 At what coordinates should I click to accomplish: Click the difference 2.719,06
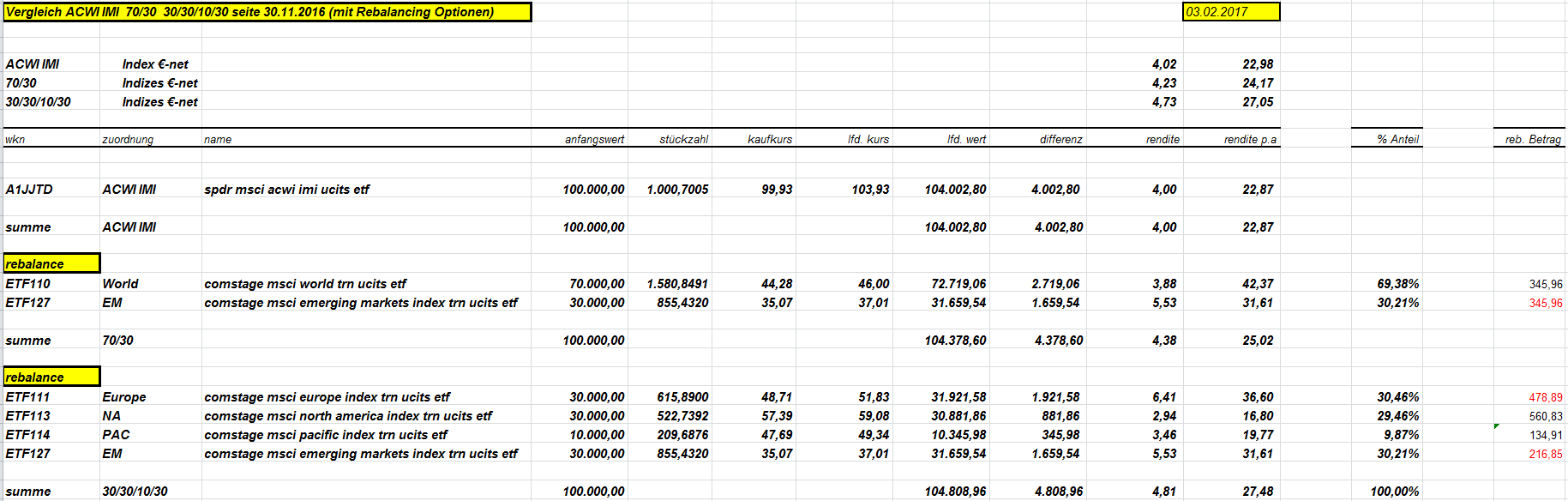[1055, 284]
